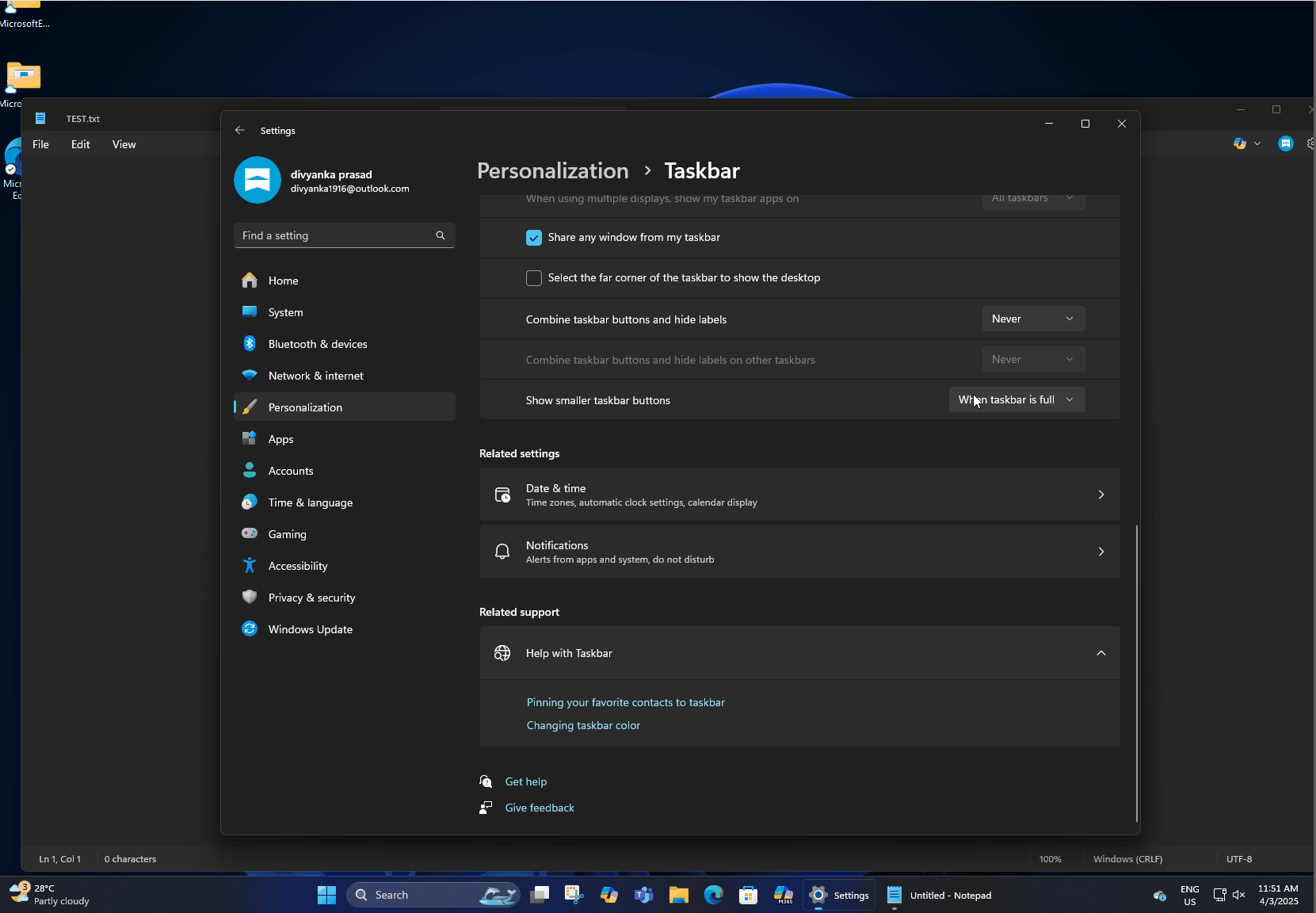This screenshot has width=1316, height=913.
Task: Uncheck Share any window from my taskbar
Action: click(x=533, y=237)
